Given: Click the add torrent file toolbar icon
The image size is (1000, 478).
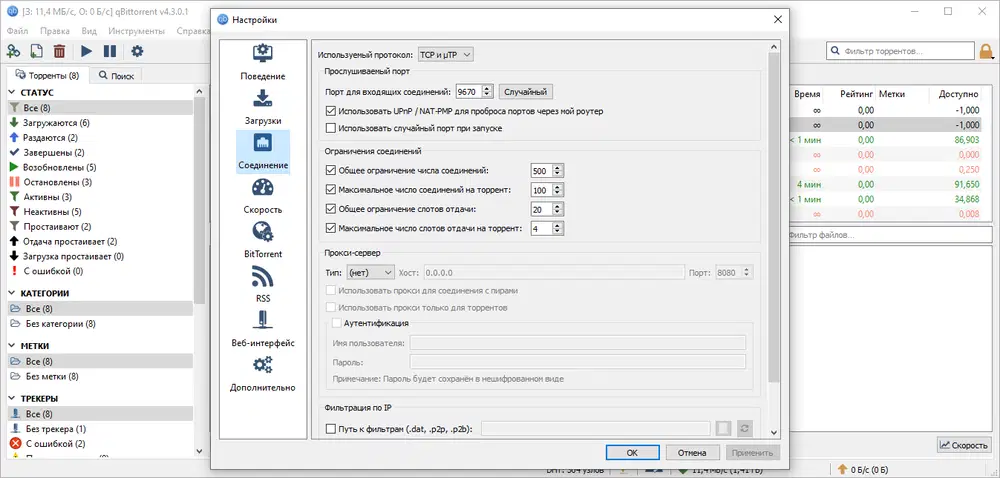Looking at the screenshot, I should click(37, 51).
